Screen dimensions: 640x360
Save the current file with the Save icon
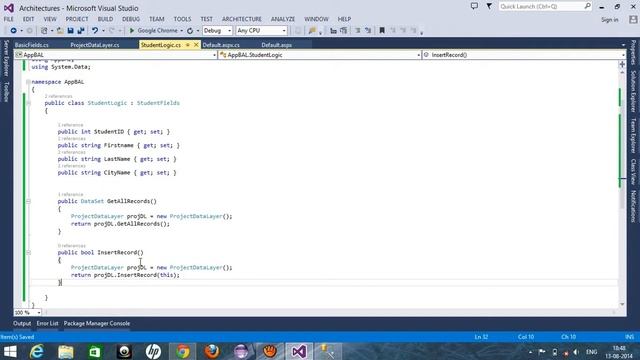coord(70,31)
